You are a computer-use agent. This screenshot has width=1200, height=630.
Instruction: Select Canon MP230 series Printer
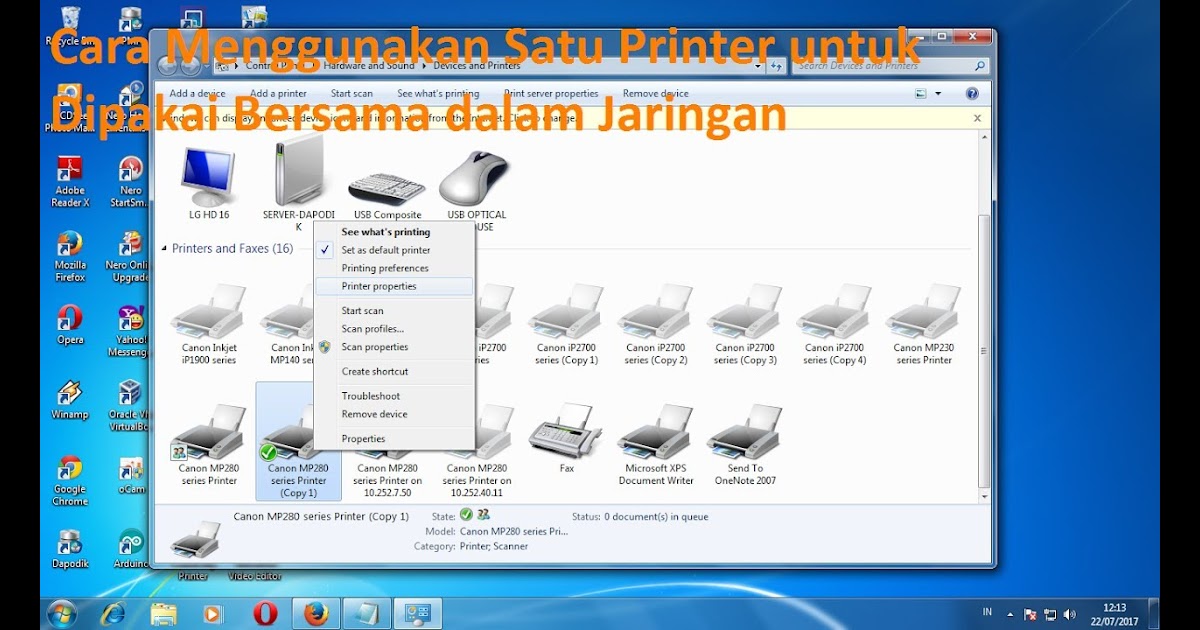(x=924, y=325)
